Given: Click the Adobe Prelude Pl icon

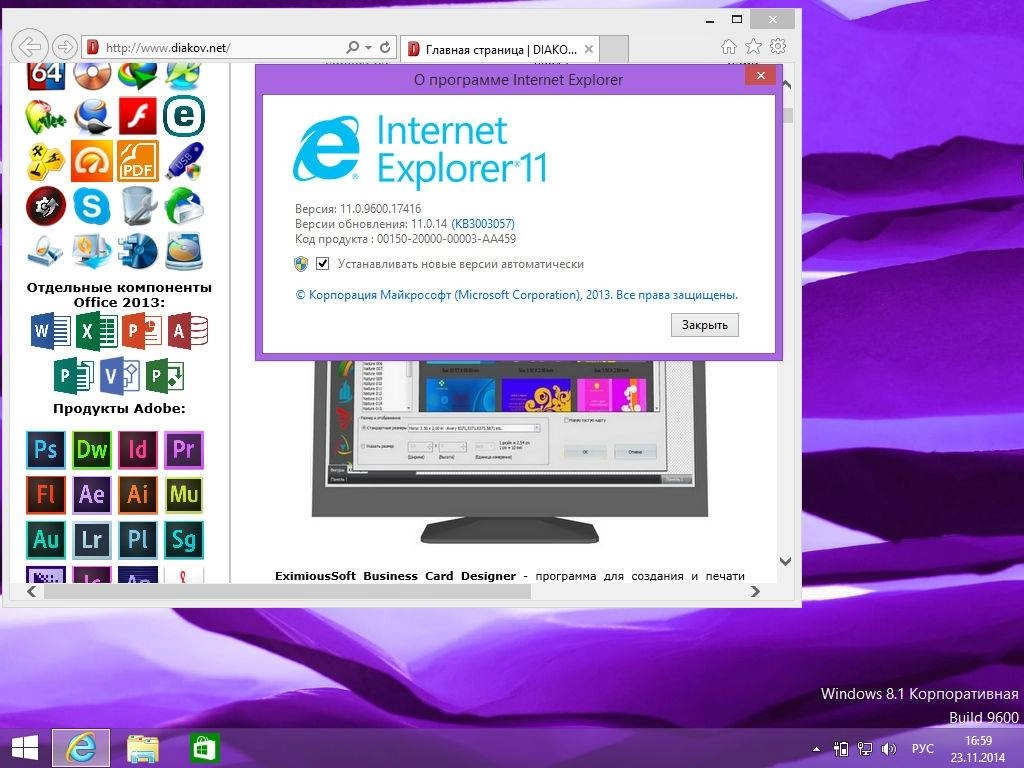Looking at the screenshot, I should point(138,539).
